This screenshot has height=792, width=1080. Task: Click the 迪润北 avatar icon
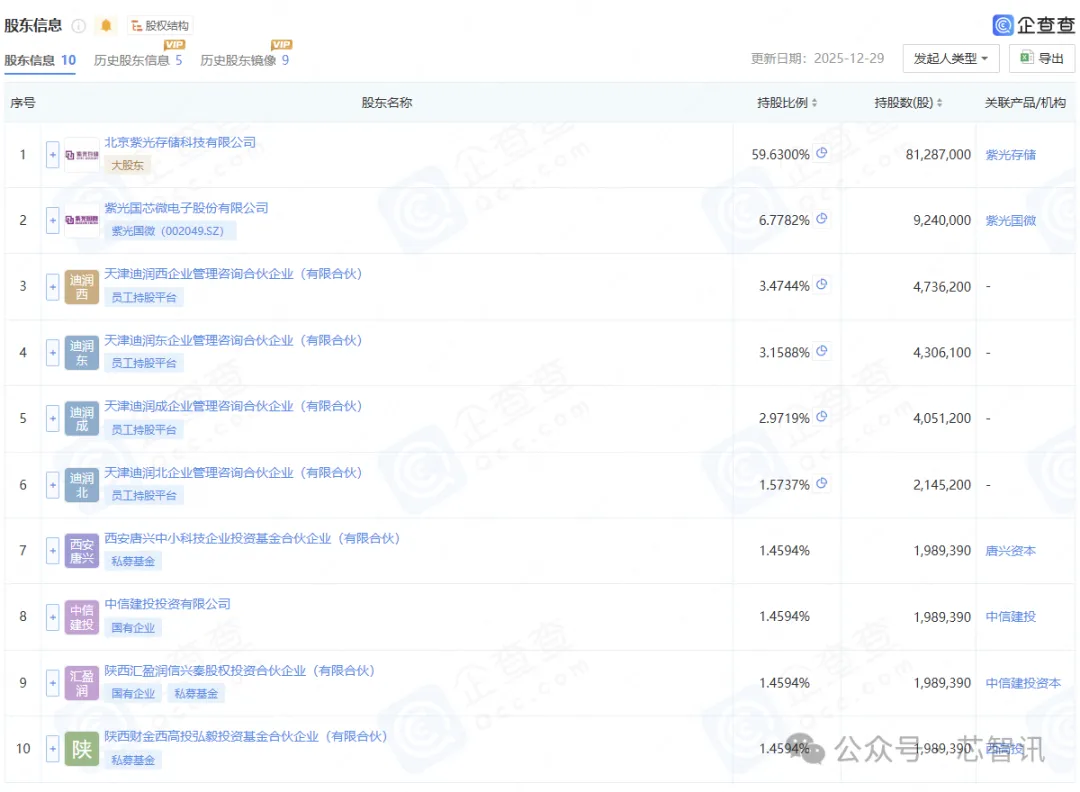click(82, 485)
